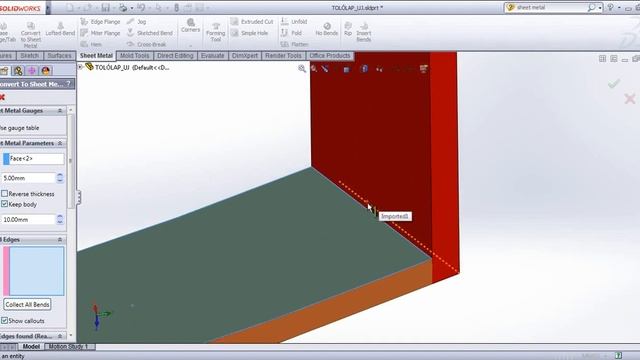Image resolution: width=640 pixels, height=360 pixels.
Task: Click the Simple Hole tool
Action: pos(249,33)
